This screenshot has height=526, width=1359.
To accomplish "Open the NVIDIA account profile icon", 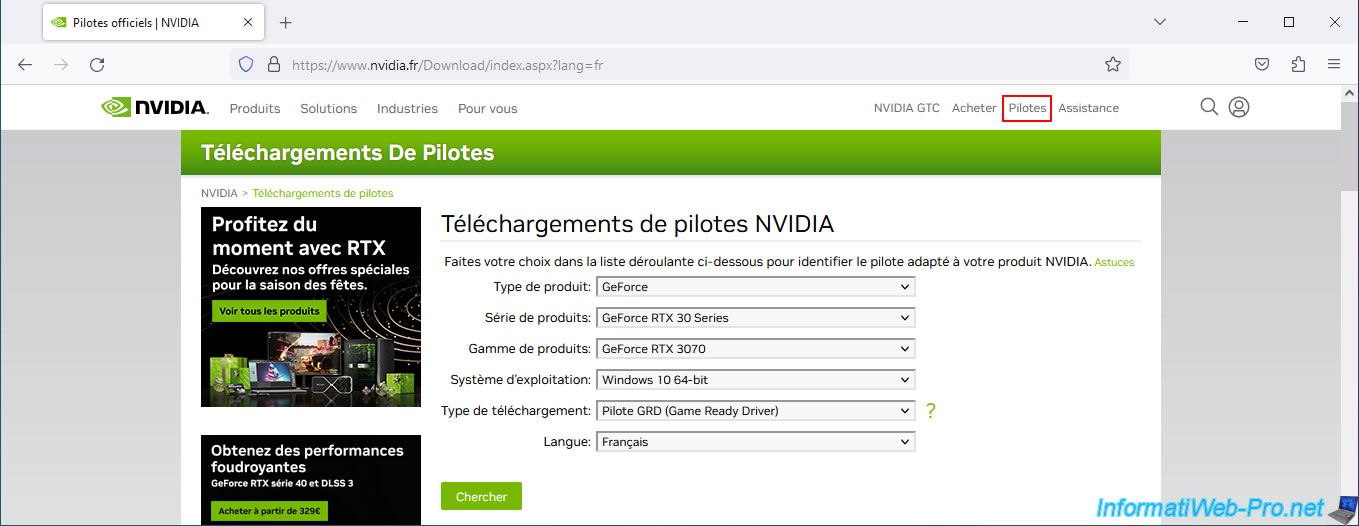I will coord(1239,107).
